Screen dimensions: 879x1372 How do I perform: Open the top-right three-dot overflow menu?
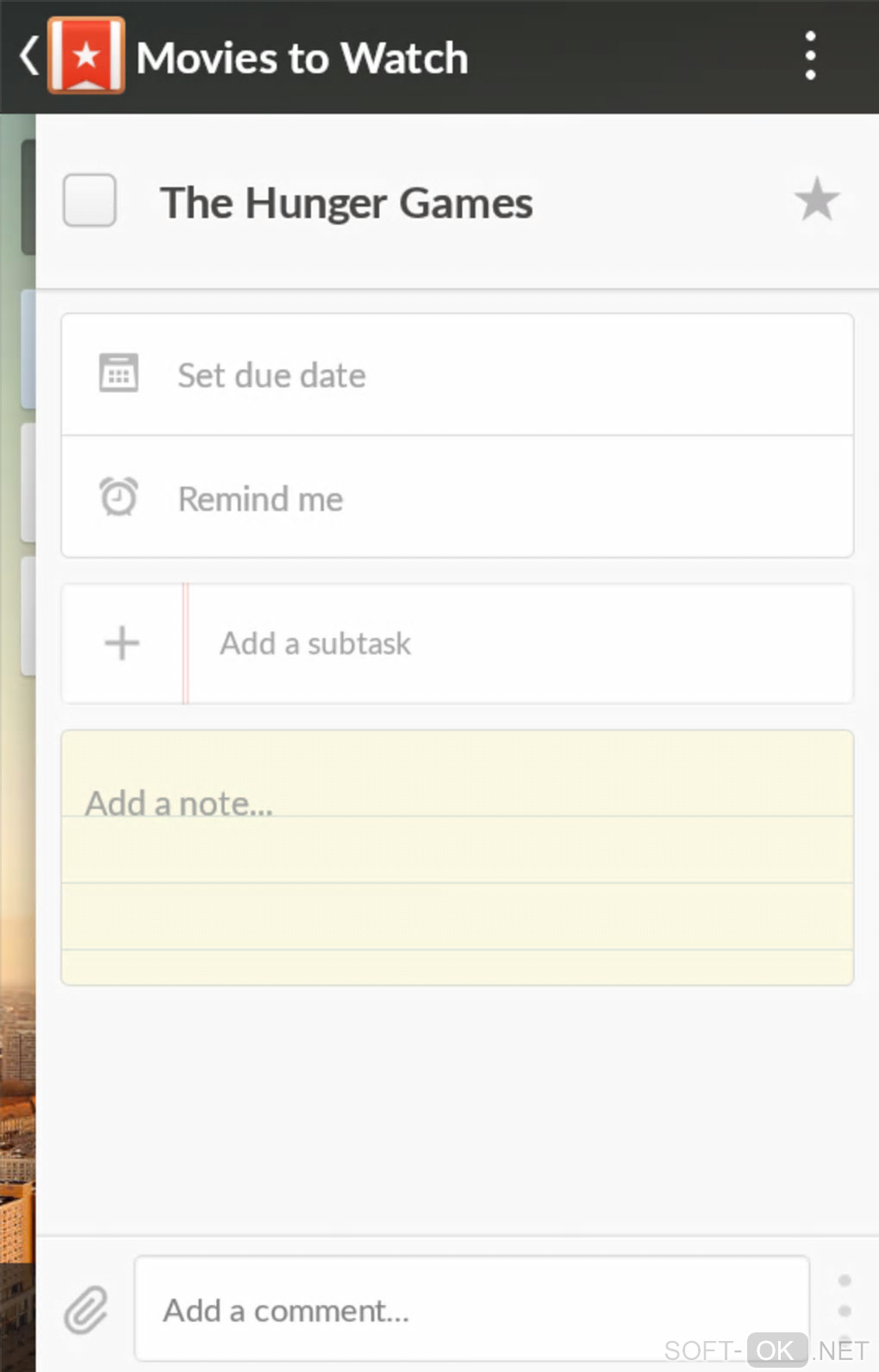810,57
